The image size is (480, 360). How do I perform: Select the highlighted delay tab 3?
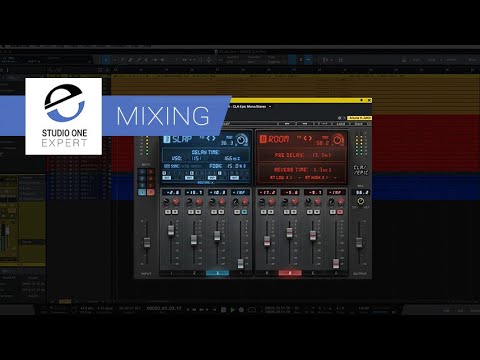(x=217, y=273)
